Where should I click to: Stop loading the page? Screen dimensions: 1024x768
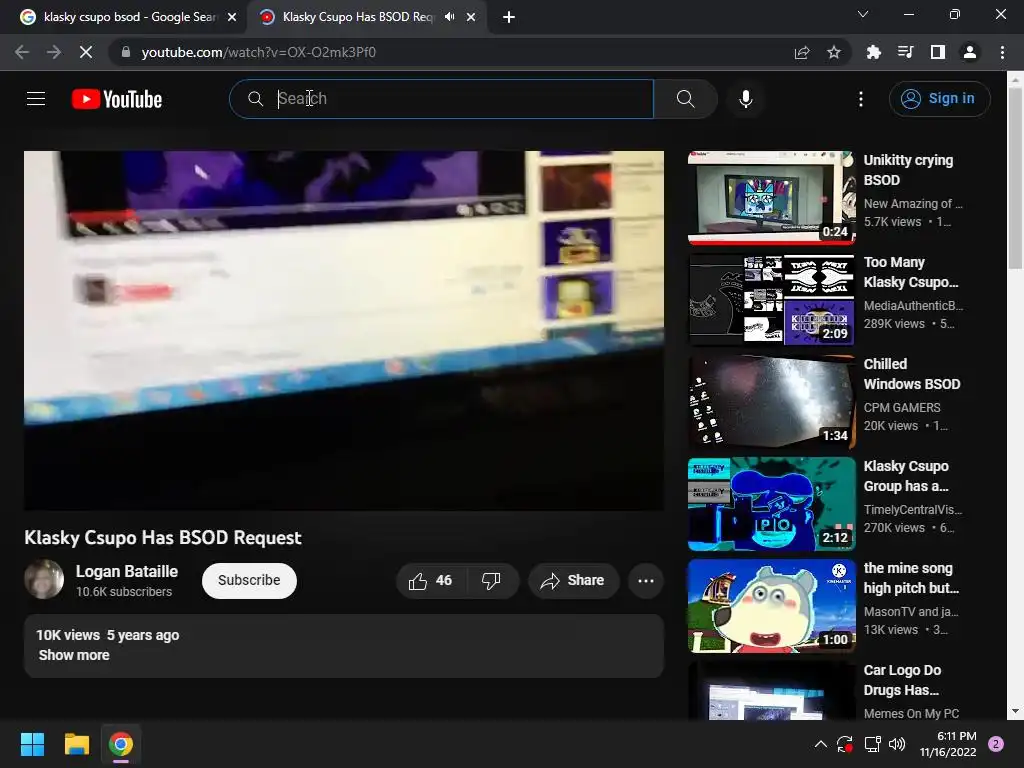86,52
